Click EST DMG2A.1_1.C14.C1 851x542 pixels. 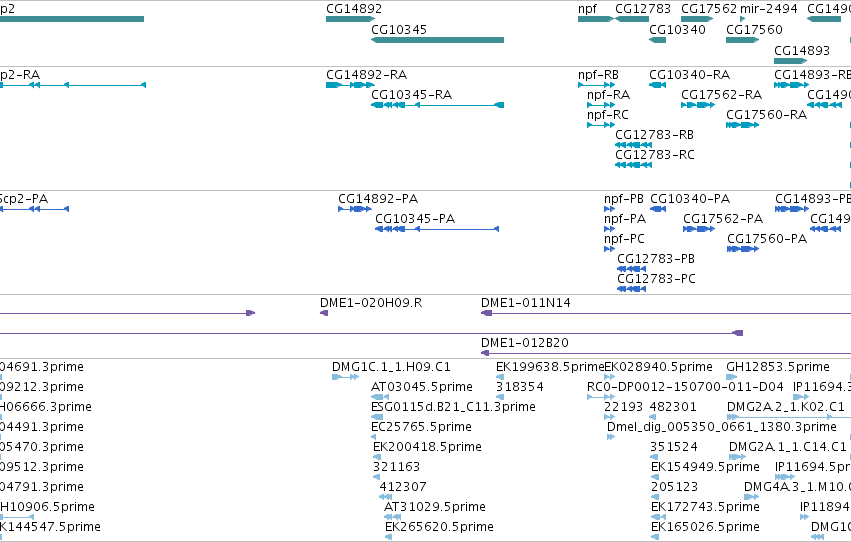tap(738, 457)
